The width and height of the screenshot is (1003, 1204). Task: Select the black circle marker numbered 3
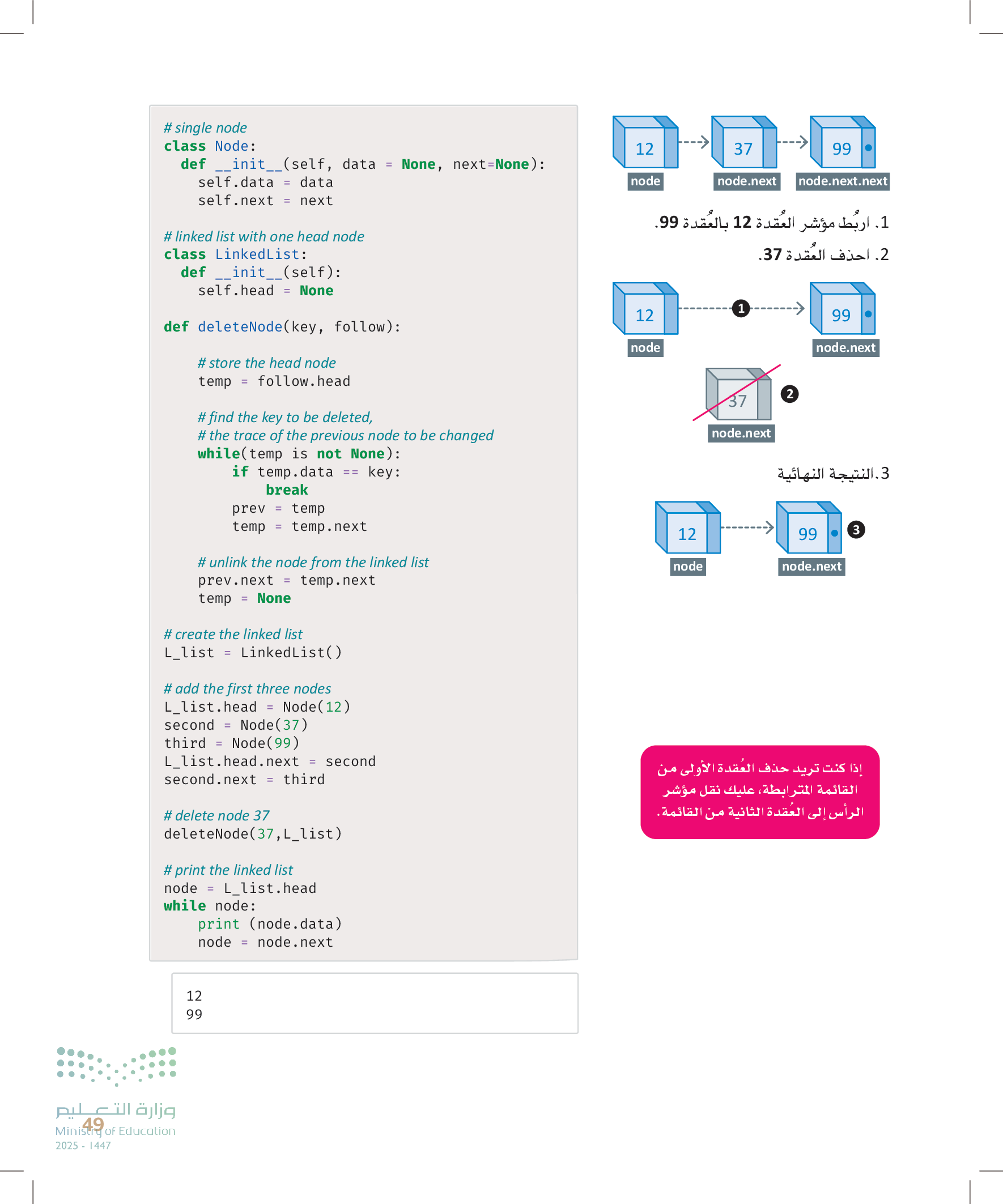pos(856,529)
